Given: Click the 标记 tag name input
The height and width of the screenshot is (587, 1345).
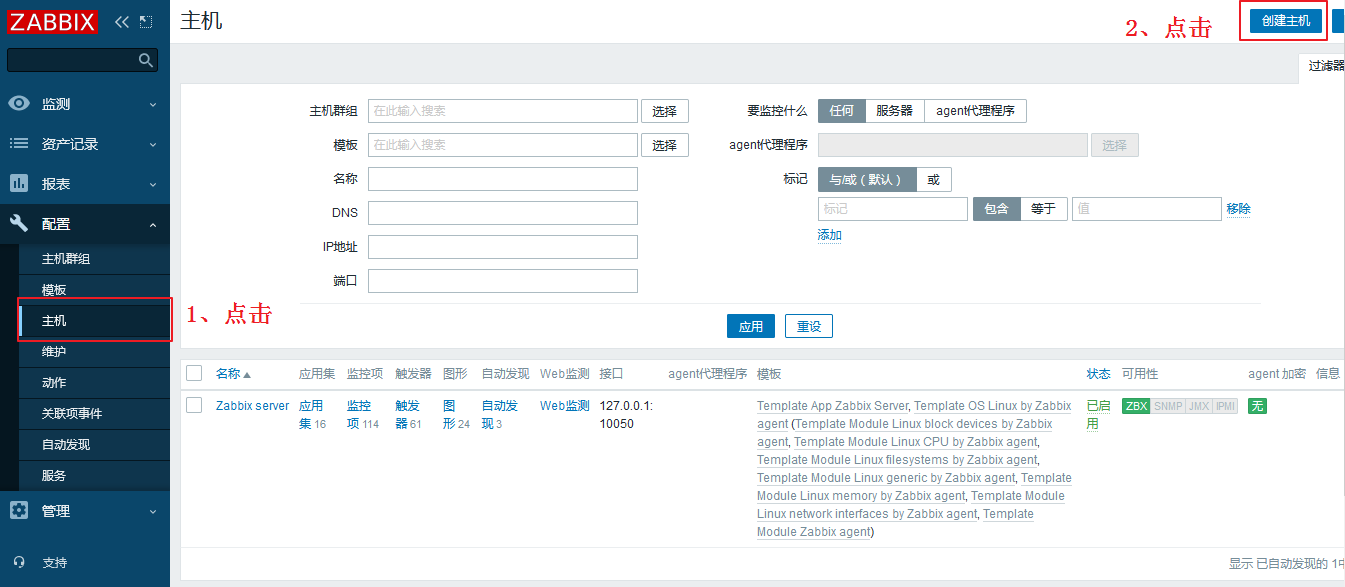Looking at the screenshot, I should click(893, 209).
